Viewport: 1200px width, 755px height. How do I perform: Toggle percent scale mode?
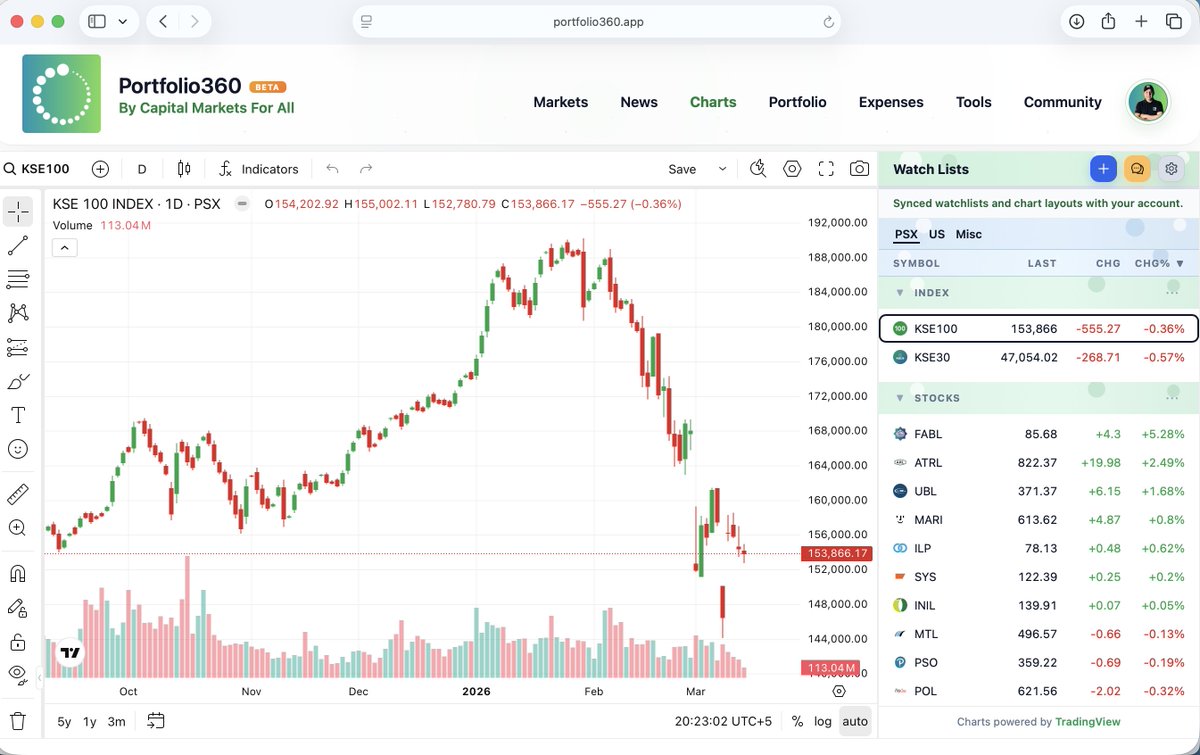(797, 721)
